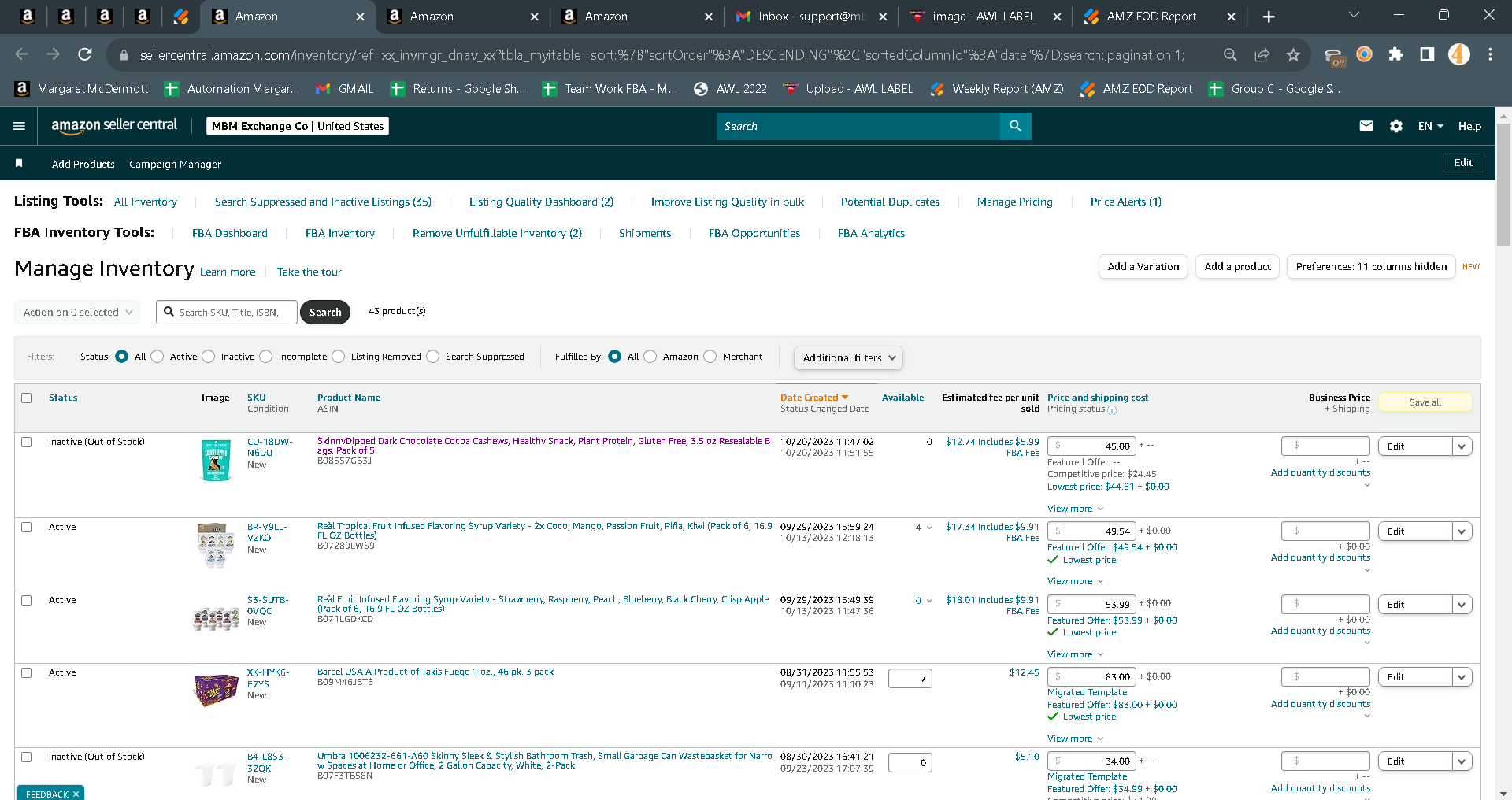Image resolution: width=1512 pixels, height=800 pixels.
Task: Reload the page with the browser refresh icon
Action: 85,54
